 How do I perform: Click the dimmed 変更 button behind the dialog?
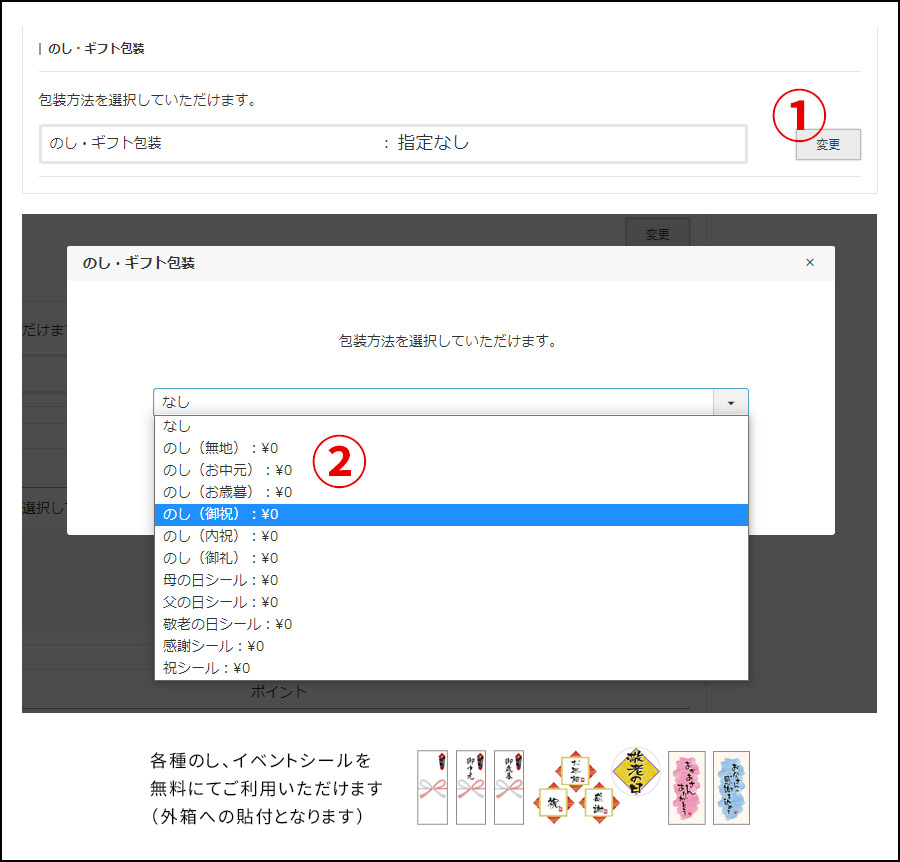point(657,234)
